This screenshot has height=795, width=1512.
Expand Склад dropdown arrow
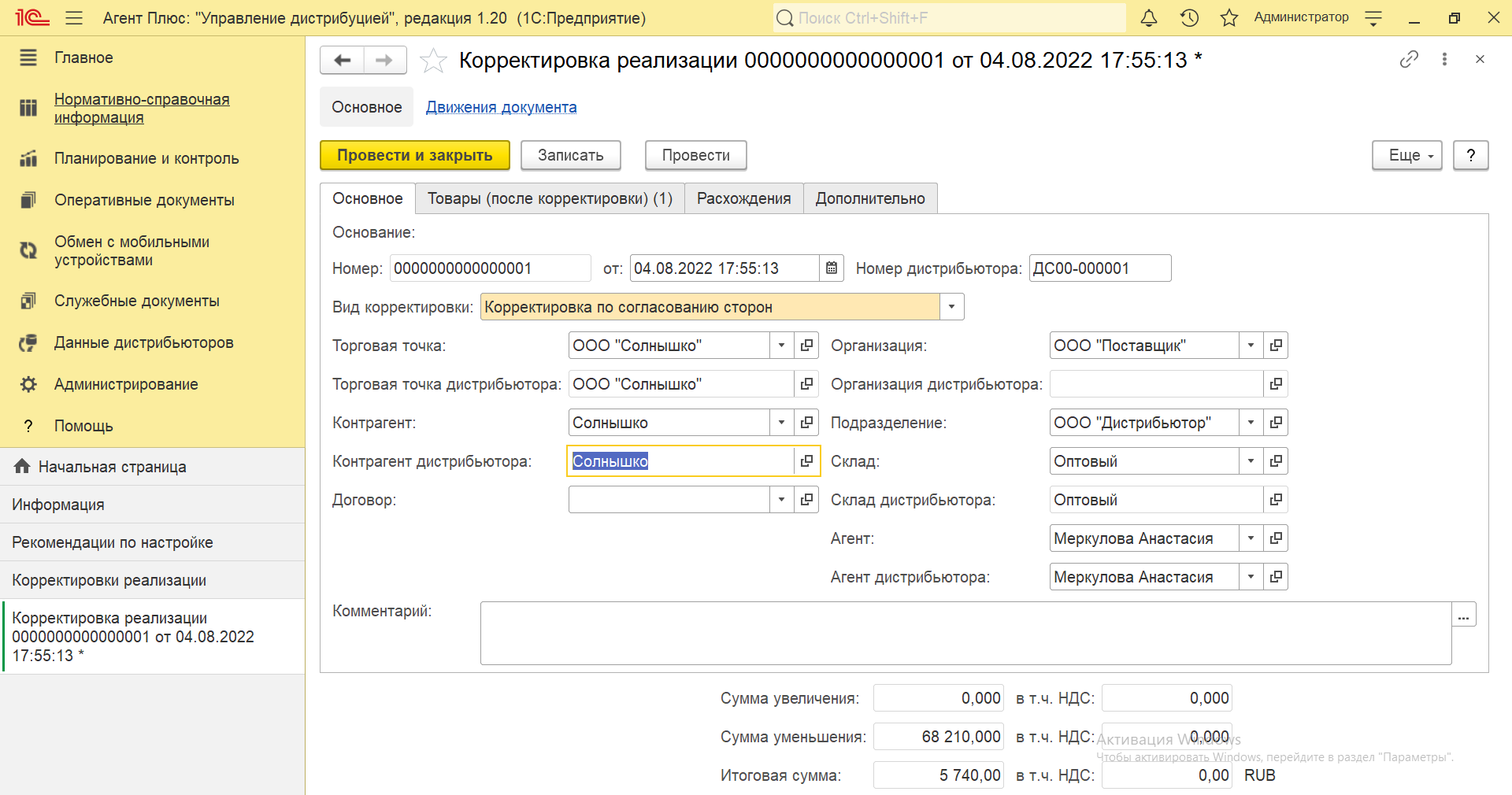(1251, 461)
